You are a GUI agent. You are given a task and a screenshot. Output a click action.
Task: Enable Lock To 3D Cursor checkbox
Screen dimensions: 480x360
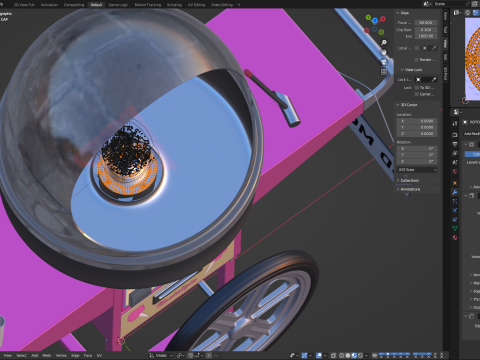417,88
